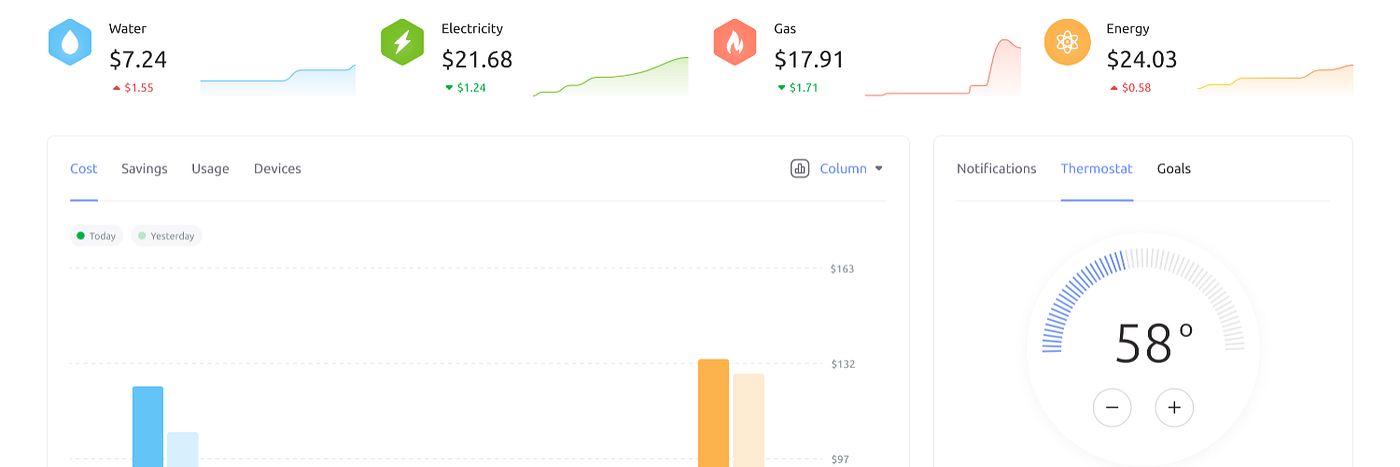
Task: Click the red Gas flame icon
Action: click(x=735, y=42)
